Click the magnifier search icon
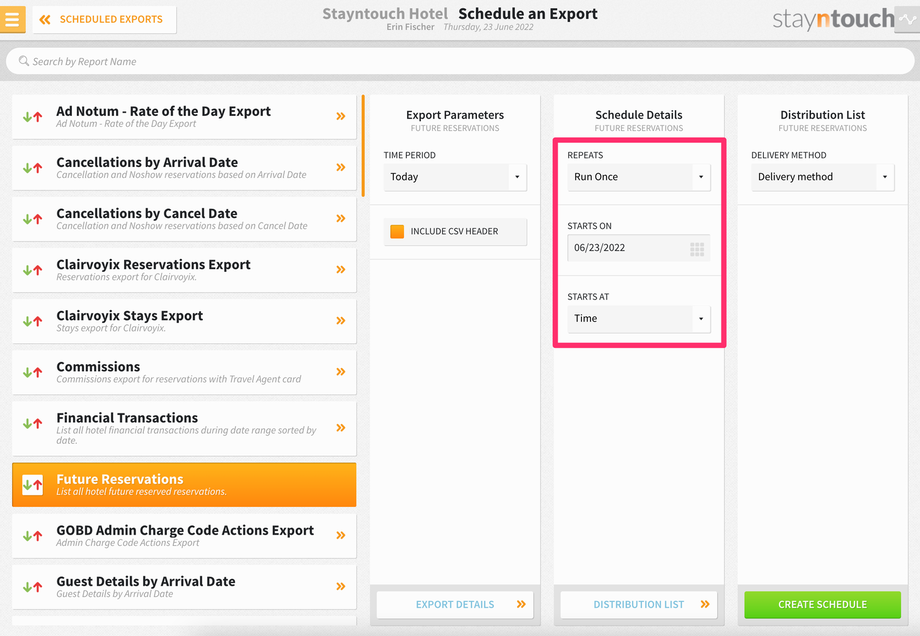This screenshot has height=636, width=920. (x=23, y=61)
